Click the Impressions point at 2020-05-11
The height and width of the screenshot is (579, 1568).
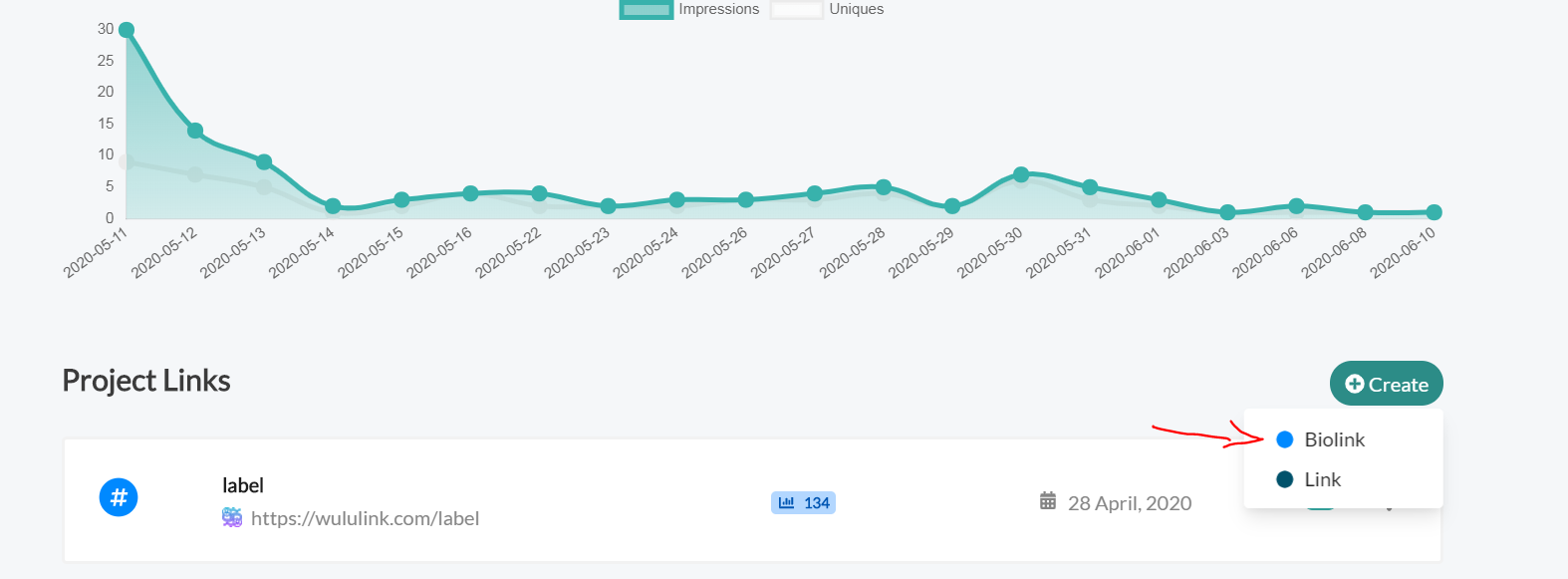click(x=127, y=30)
